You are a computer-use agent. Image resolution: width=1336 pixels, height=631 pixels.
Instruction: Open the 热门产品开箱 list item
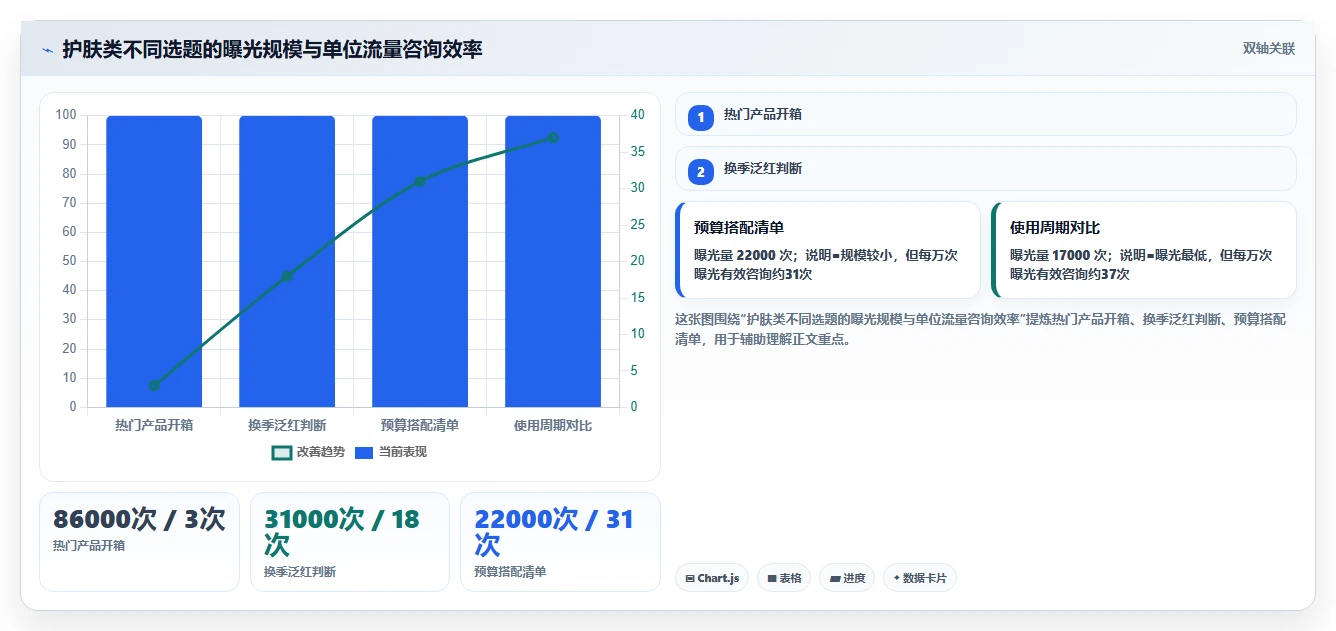click(x=985, y=114)
